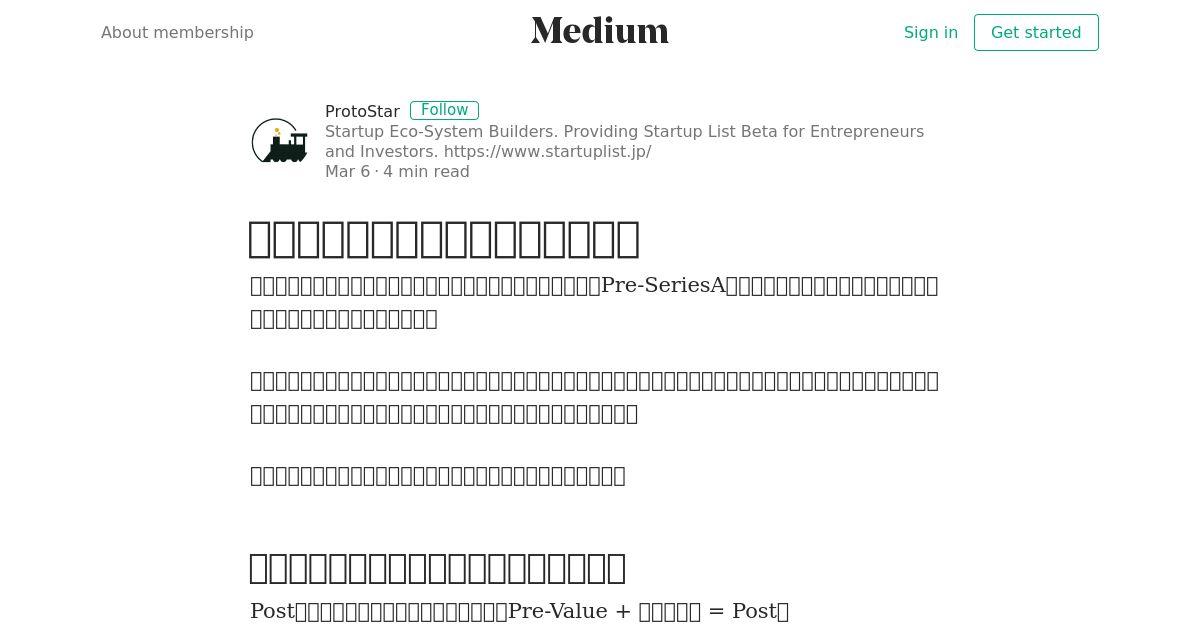Click the paragraph mentioning Pre-SeriesA
The width and height of the screenshot is (1200, 630).
coord(594,302)
